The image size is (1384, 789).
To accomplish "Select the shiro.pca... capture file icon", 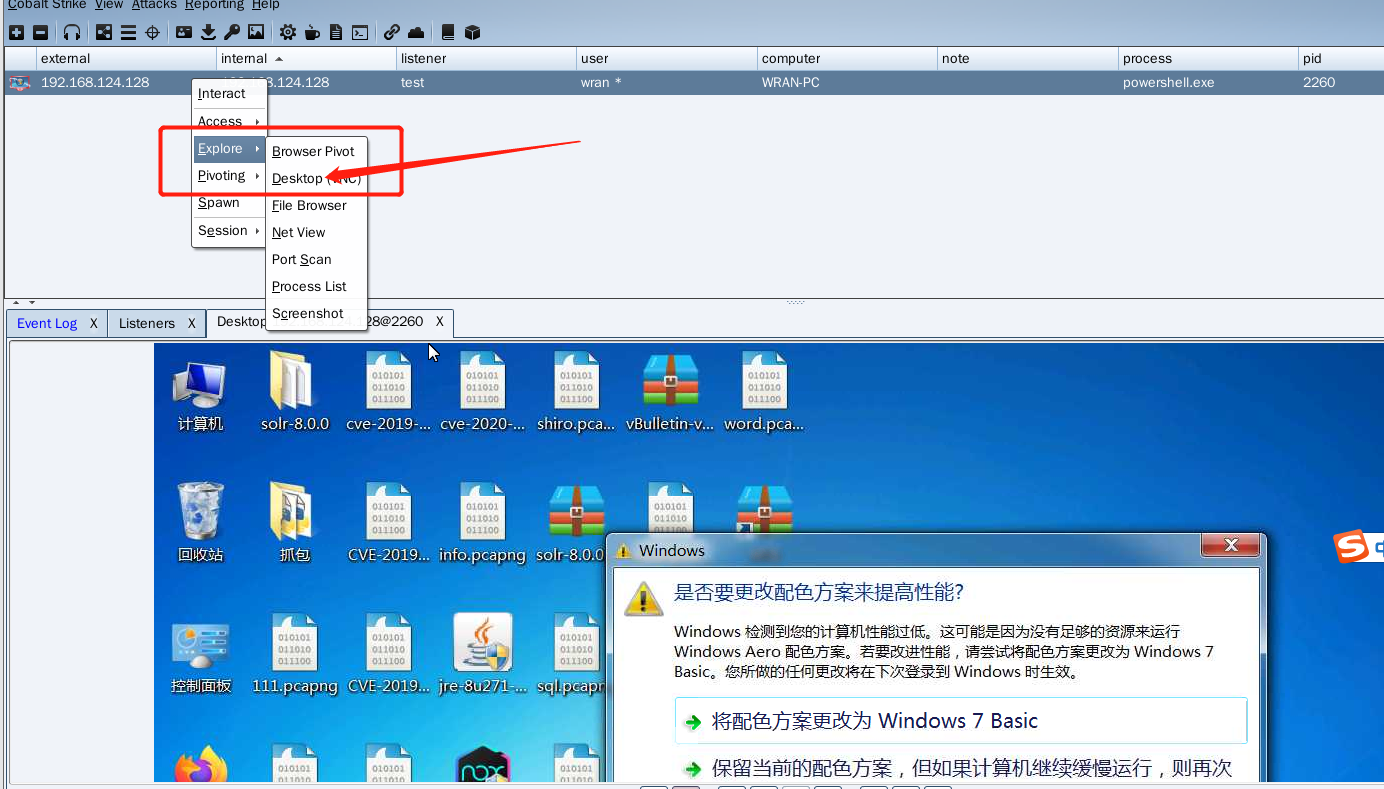I will pyautogui.click(x=576, y=392).
